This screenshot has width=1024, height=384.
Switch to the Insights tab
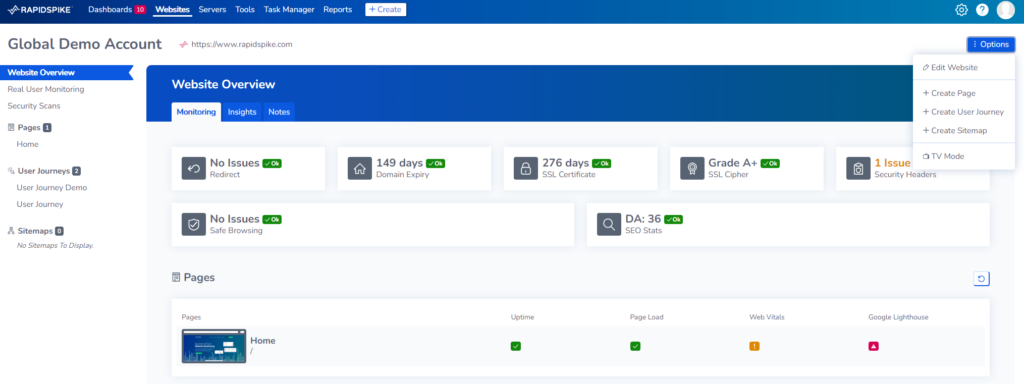(x=242, y=112)
